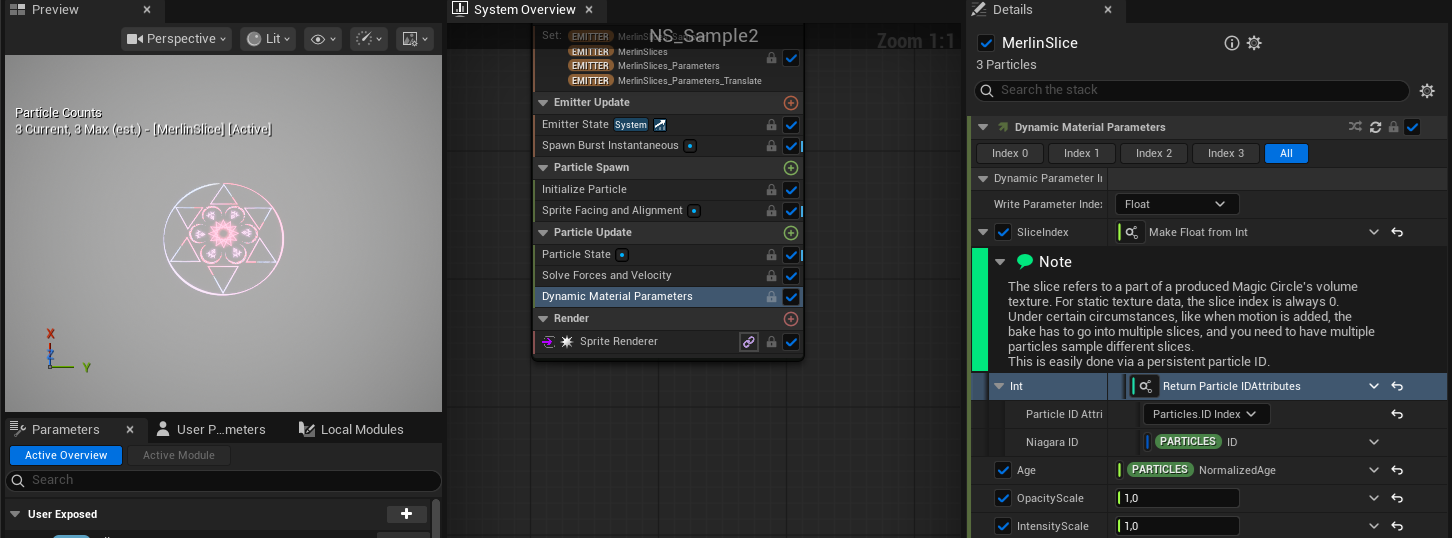Select Dynamic Material Parameters in System Overview

[x=617, y=297]
